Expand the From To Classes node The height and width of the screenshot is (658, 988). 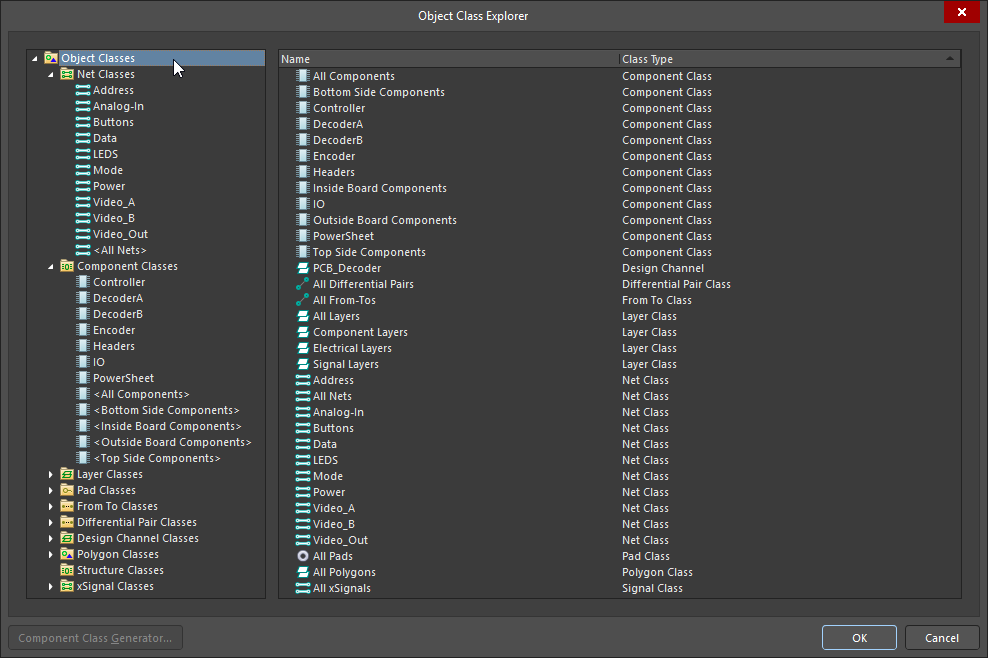click(50, 506)
